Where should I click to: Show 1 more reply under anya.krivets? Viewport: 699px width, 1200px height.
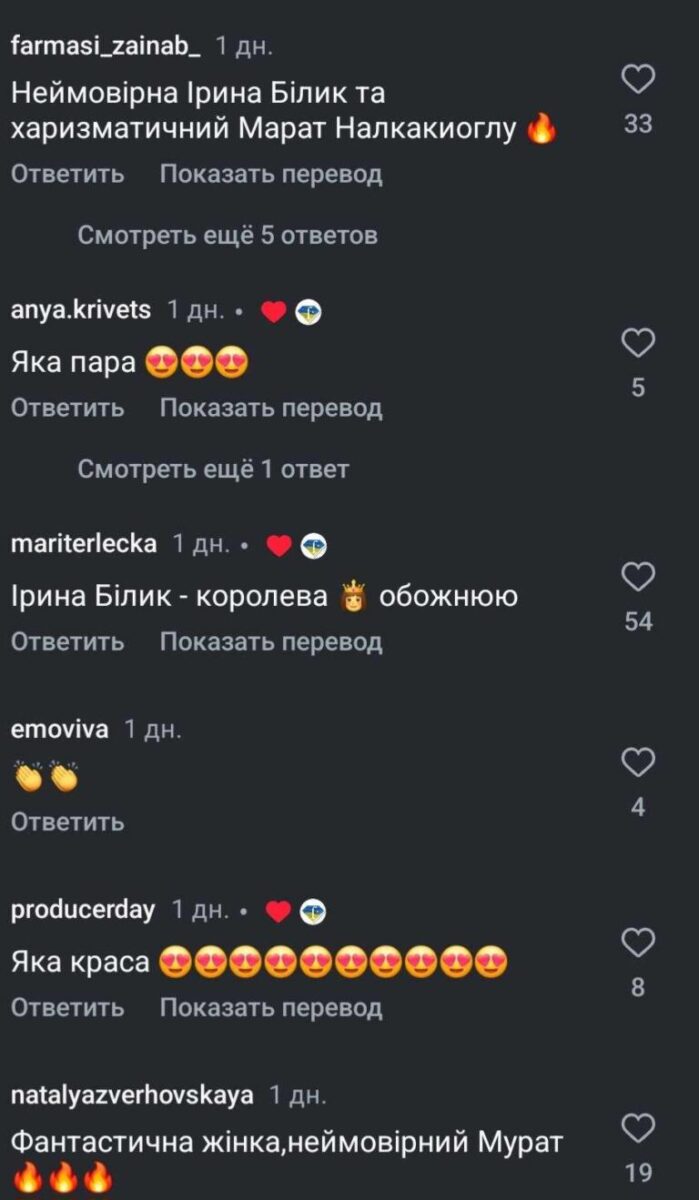(213, 469)
